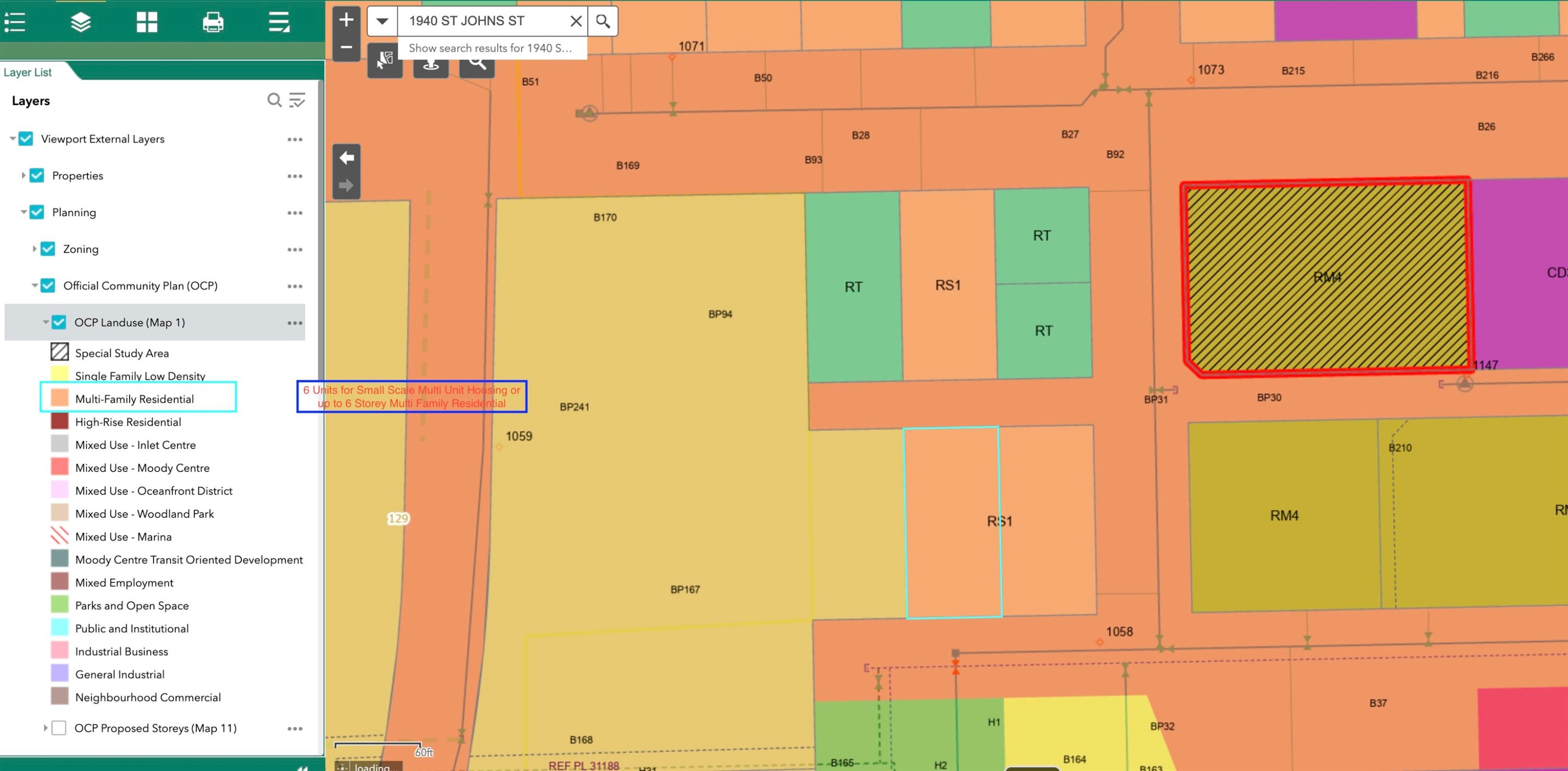The height and width of the screenshot is (771, 1568).
Task: Go to previous map extent arrow
Action: pos(347,158)
